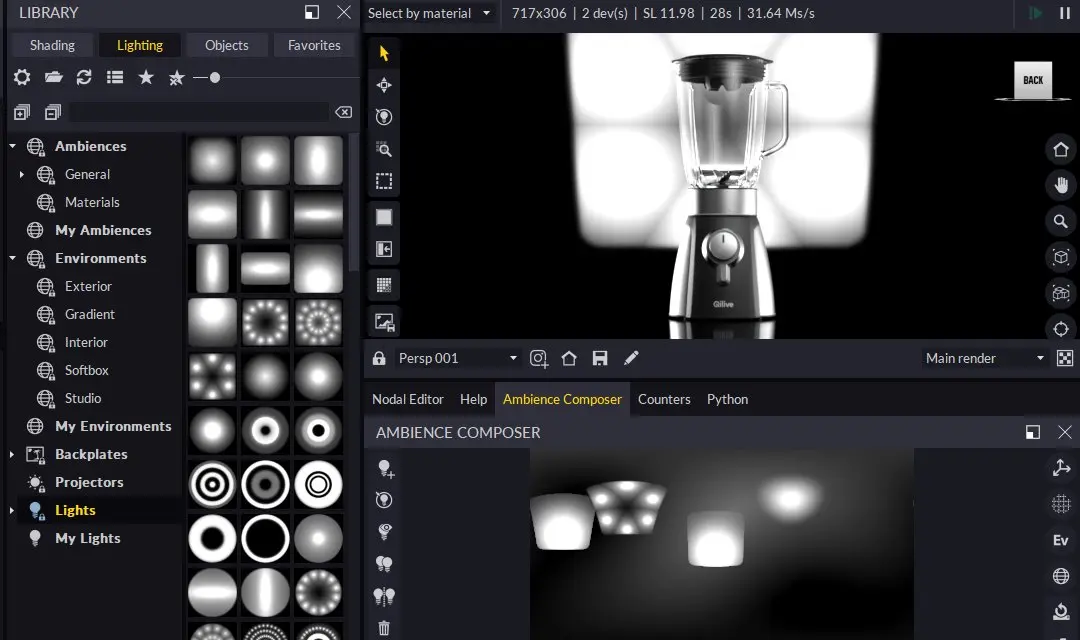This screenshot has height=640, width=1080.
Task: Pause rendering with the pause control
Action: pos(1065,14)
